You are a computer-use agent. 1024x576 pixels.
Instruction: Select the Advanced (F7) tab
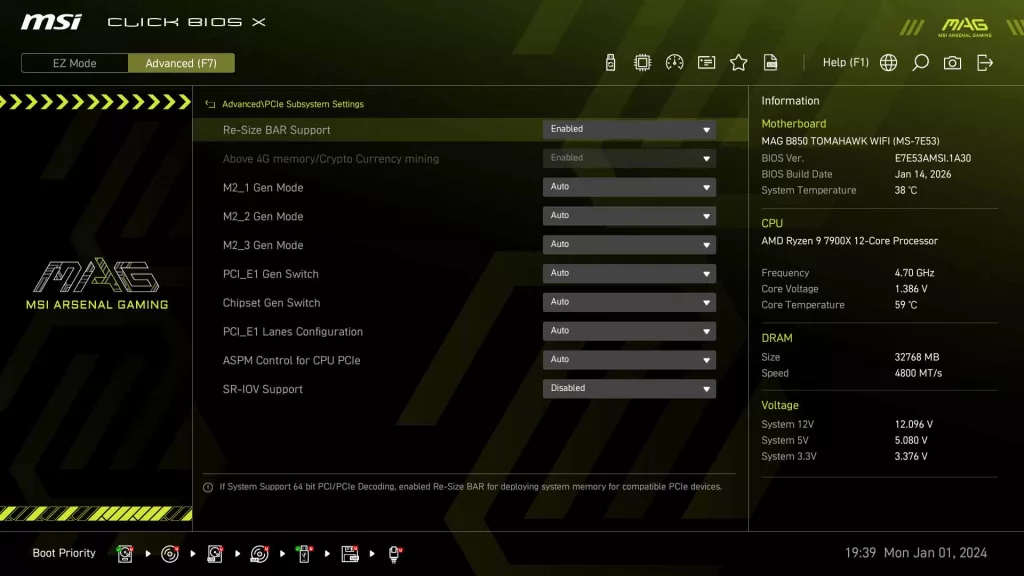pos(181,62)
